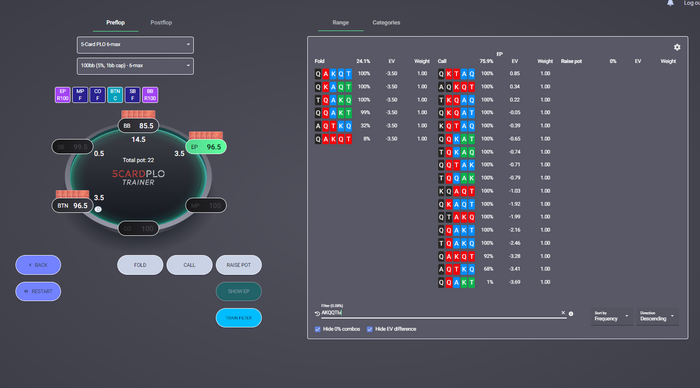Click the BB seat showing 85.5
The width and height of the screenshot is (700, 388).
138,125
